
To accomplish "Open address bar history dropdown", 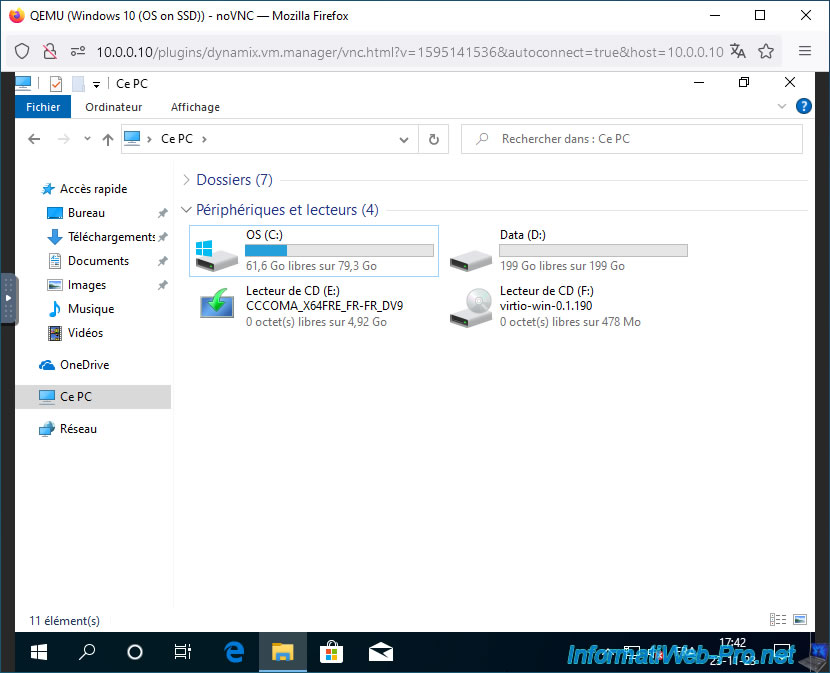I will point(404,140).
